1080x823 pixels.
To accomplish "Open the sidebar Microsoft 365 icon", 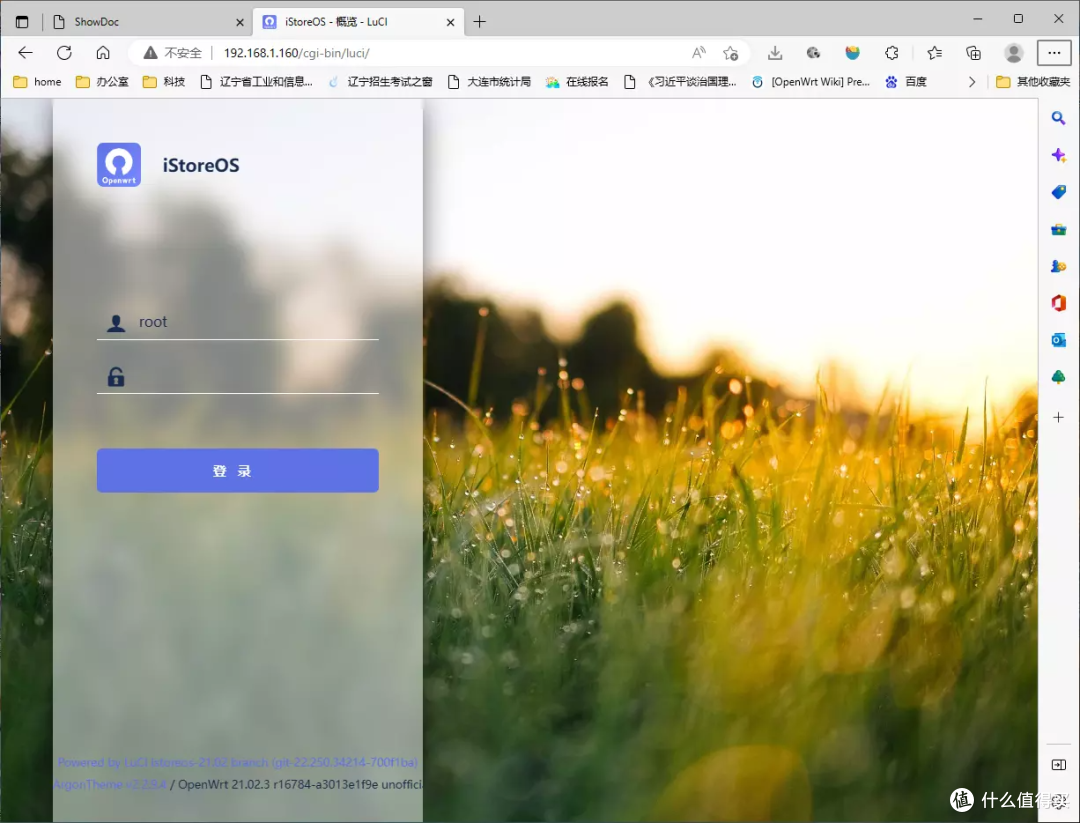I will pyautogui.click(x=1059, y=303).
